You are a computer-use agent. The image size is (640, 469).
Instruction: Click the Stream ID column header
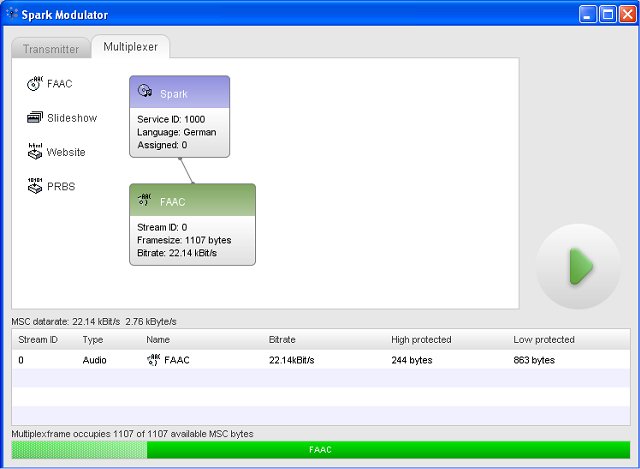(40, 340)
